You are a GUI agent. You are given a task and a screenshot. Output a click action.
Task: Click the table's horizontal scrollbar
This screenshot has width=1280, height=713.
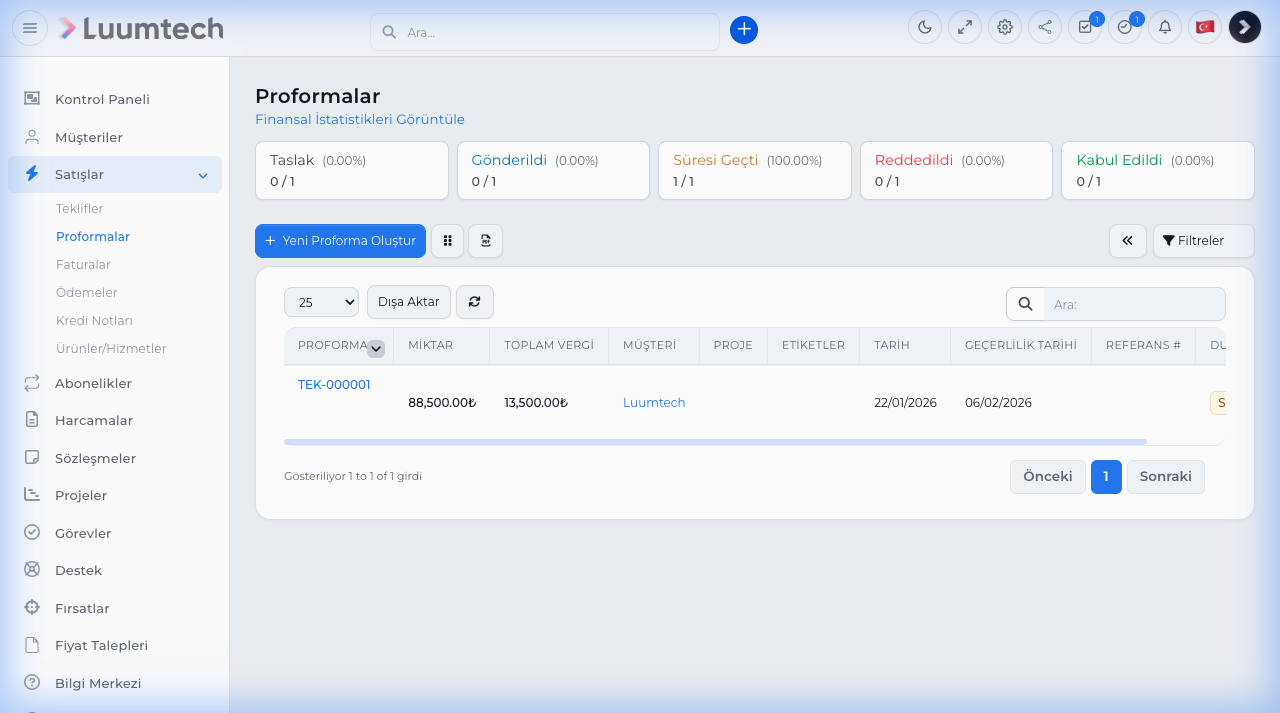pyautogui.click(x=715, y=441)
